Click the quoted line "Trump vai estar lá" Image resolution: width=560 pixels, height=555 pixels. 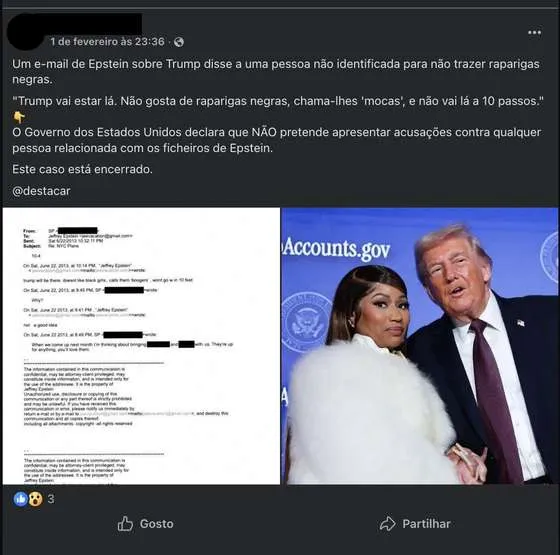coord(278,101)
